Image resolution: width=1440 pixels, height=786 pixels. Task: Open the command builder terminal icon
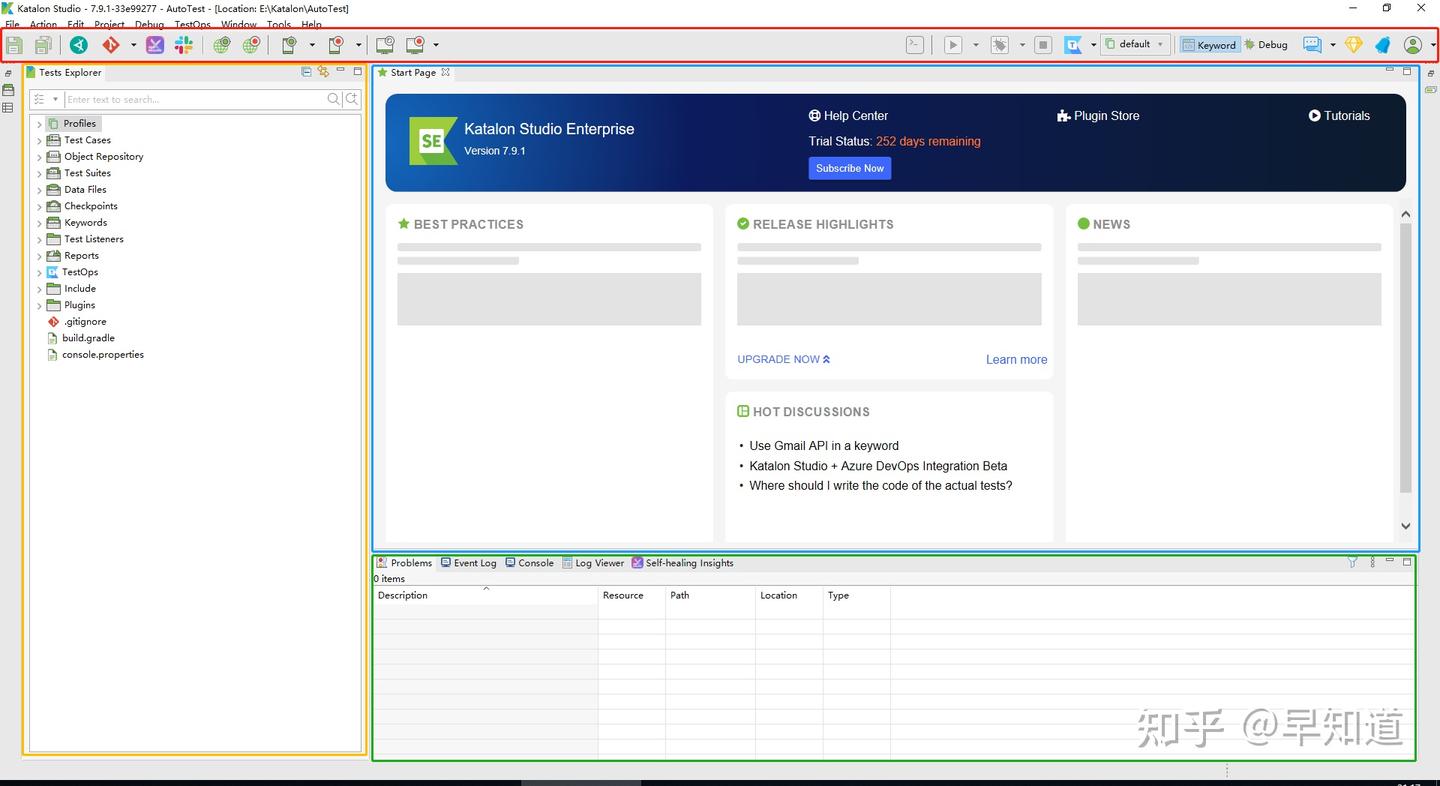(915, 45)
